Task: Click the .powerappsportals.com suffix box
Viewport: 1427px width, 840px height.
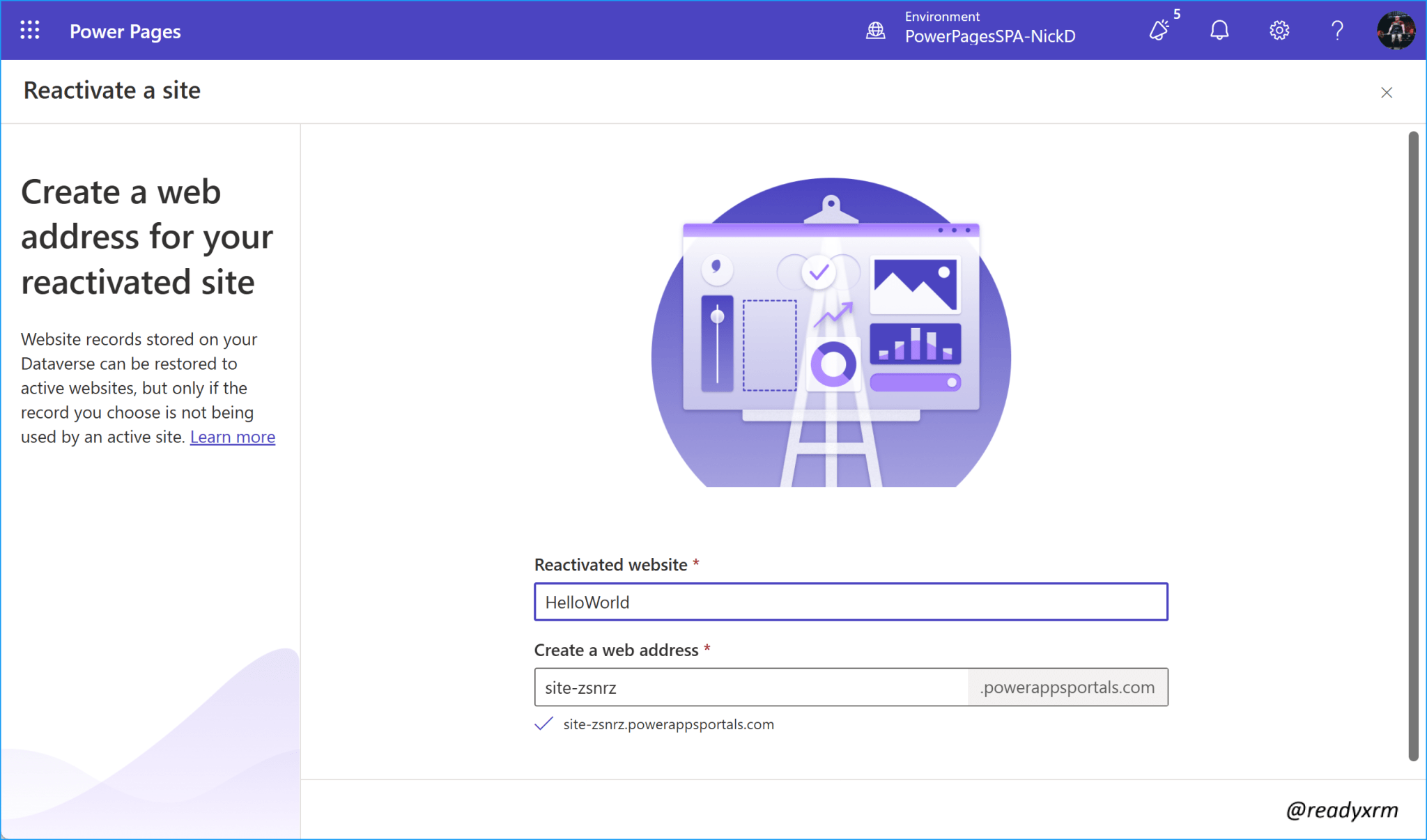Action: (x=1067, y=687)
